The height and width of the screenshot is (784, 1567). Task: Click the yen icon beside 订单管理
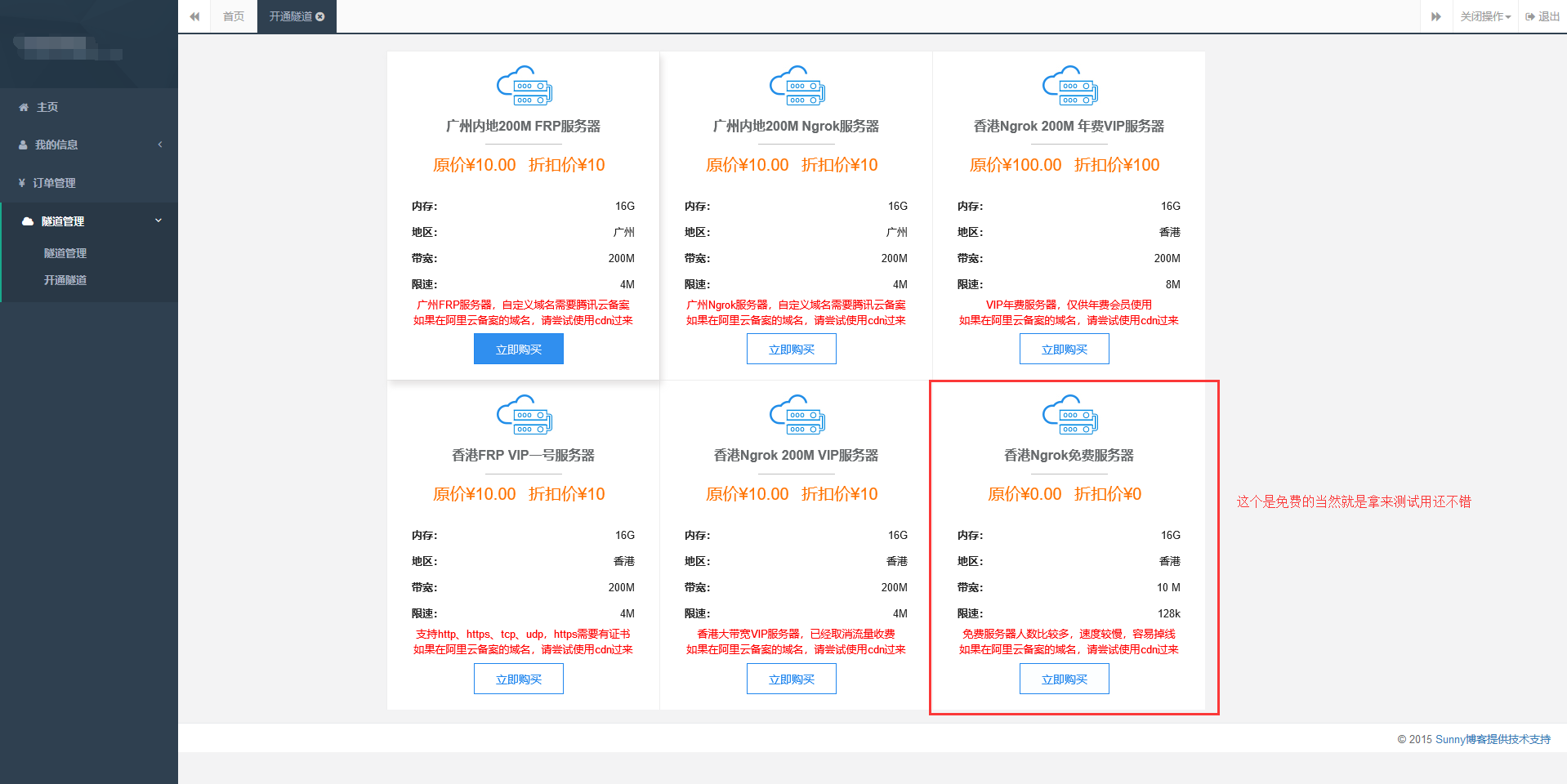coord(21,183)
